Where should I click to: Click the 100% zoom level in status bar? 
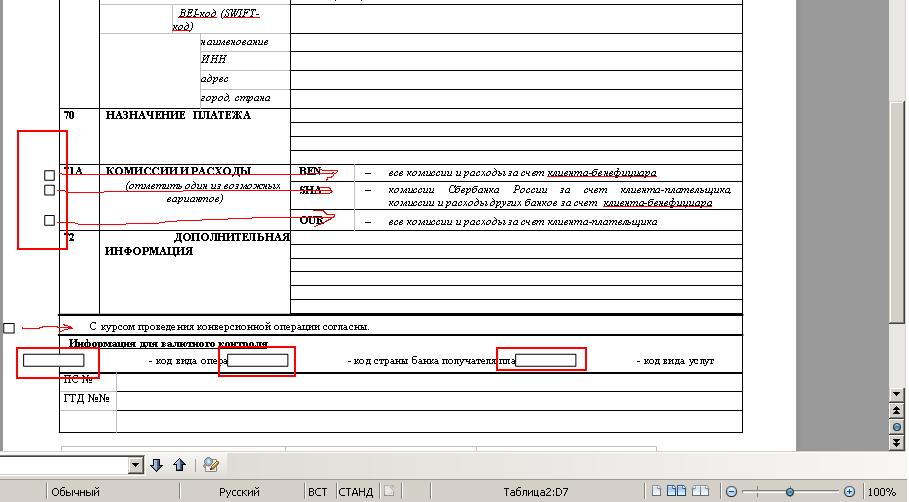(881, 492)
